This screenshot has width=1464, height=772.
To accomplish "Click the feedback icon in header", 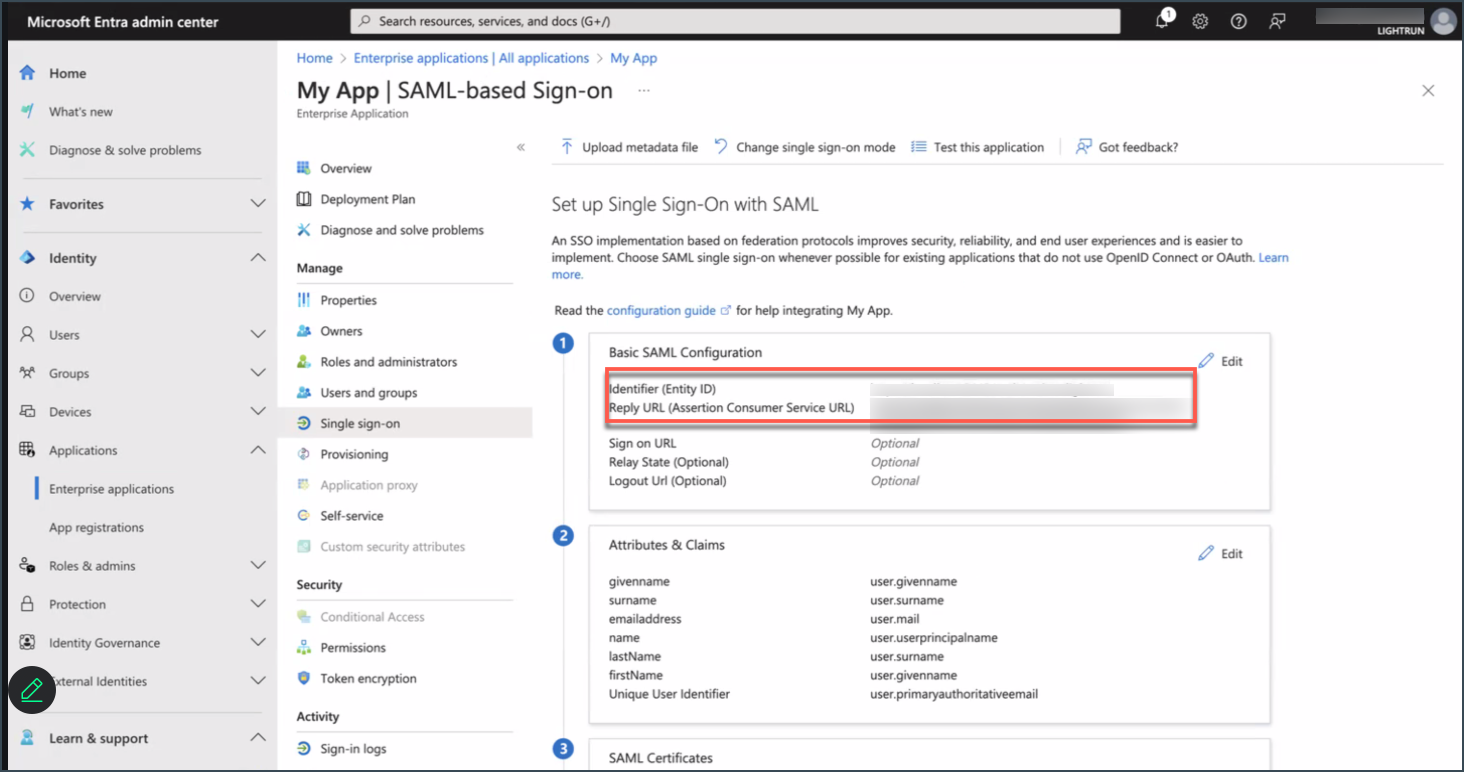I will coord(1277,21).
